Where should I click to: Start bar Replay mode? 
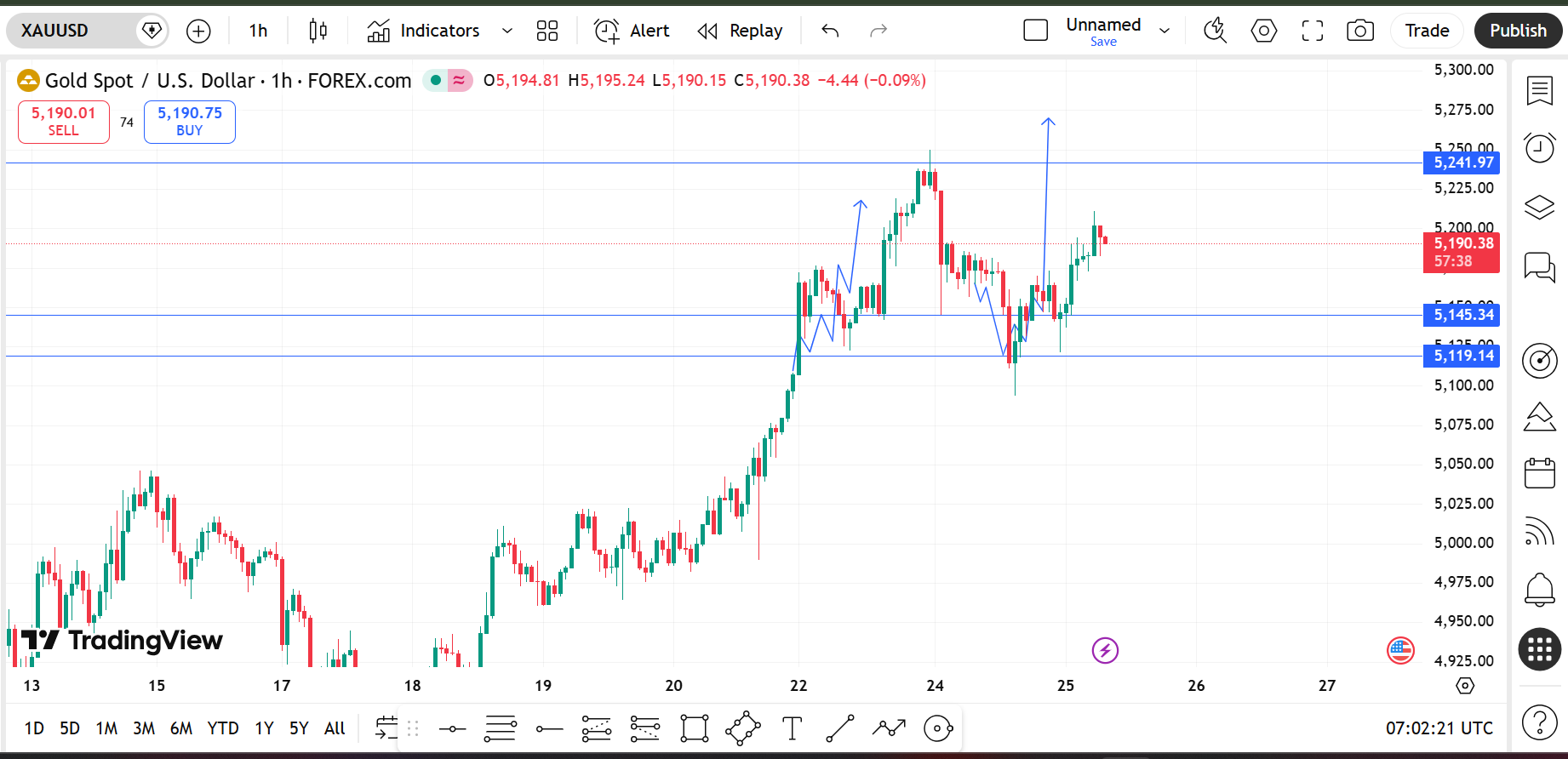click(740, 31)
